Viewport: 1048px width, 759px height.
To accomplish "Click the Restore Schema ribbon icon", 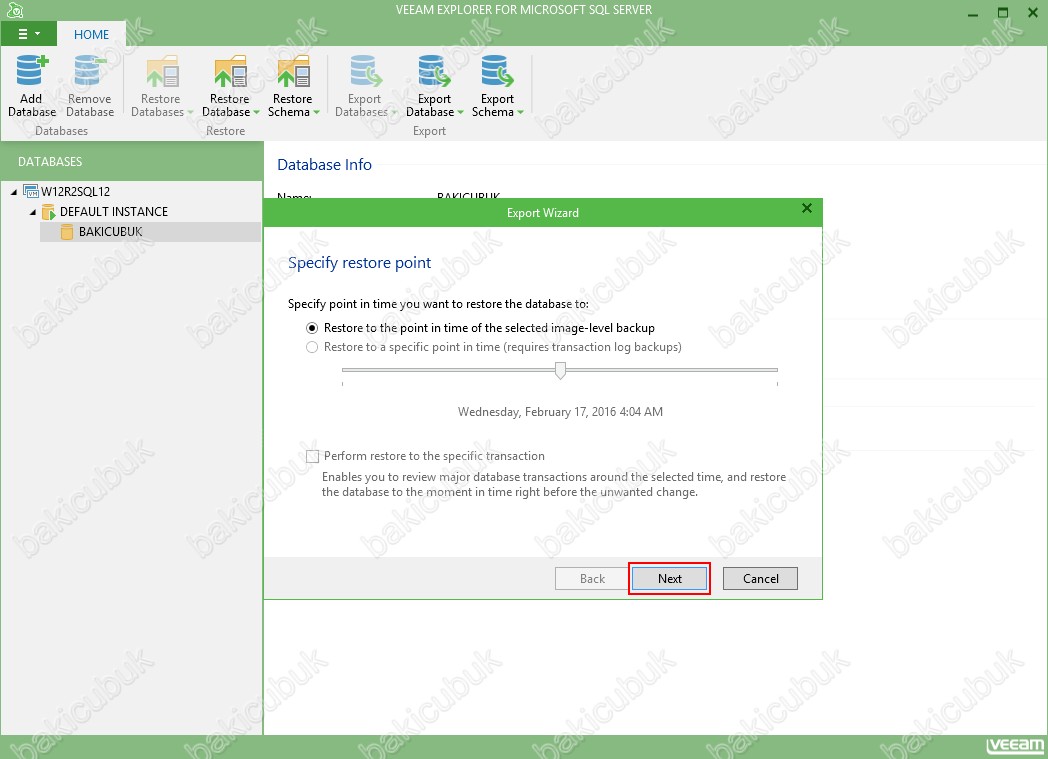I will [293, 71].
